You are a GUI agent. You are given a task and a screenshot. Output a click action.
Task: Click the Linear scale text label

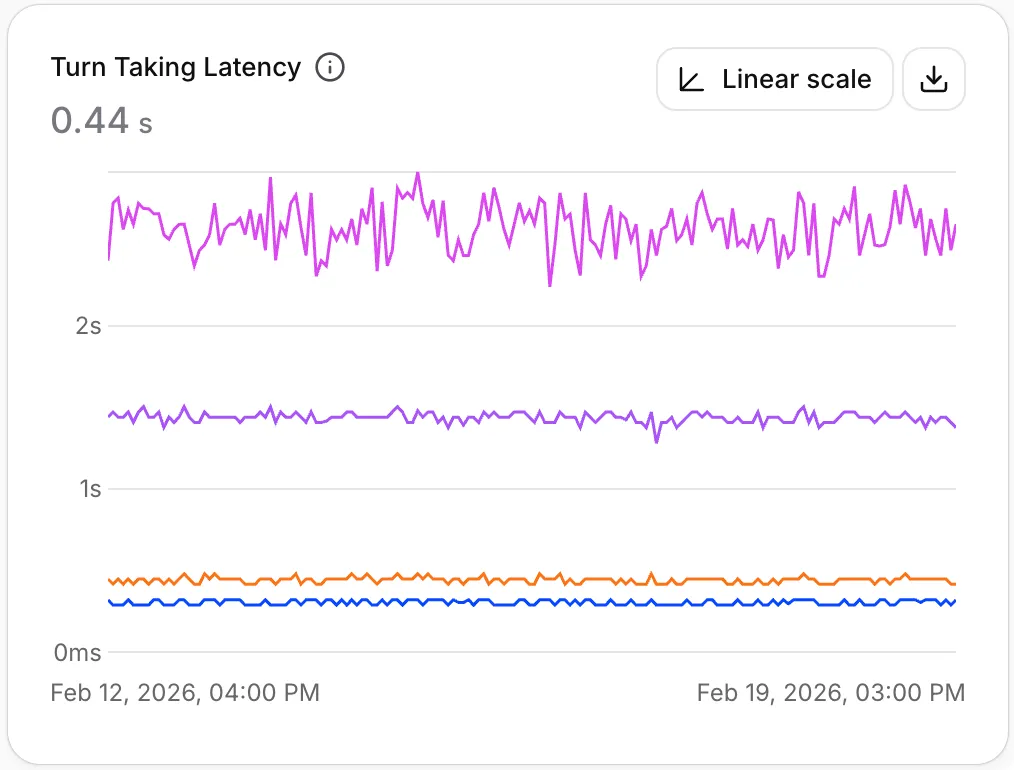coord(797,80)
